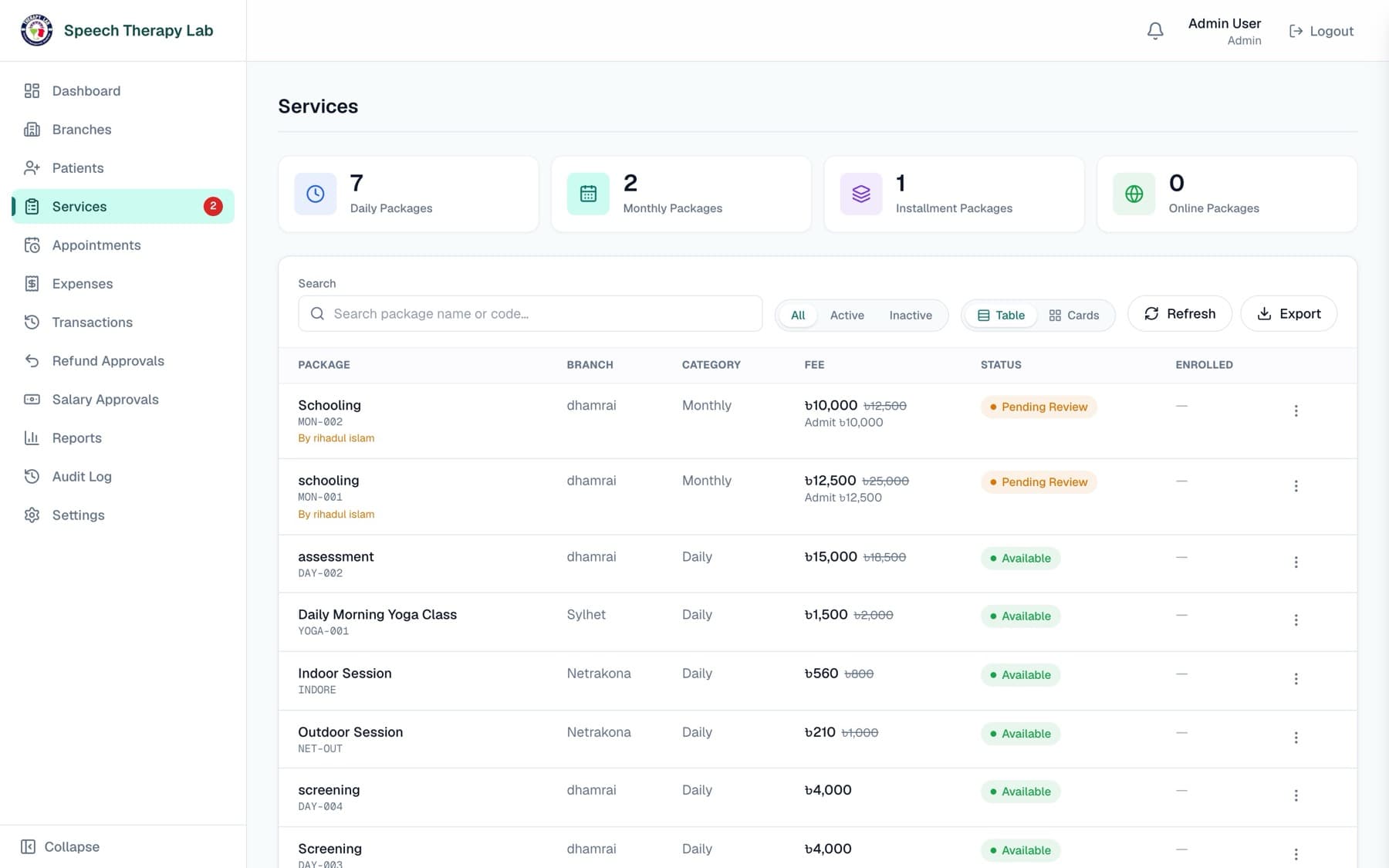Click the FEE column header
Screen dimensions: 1389x868
814,365
